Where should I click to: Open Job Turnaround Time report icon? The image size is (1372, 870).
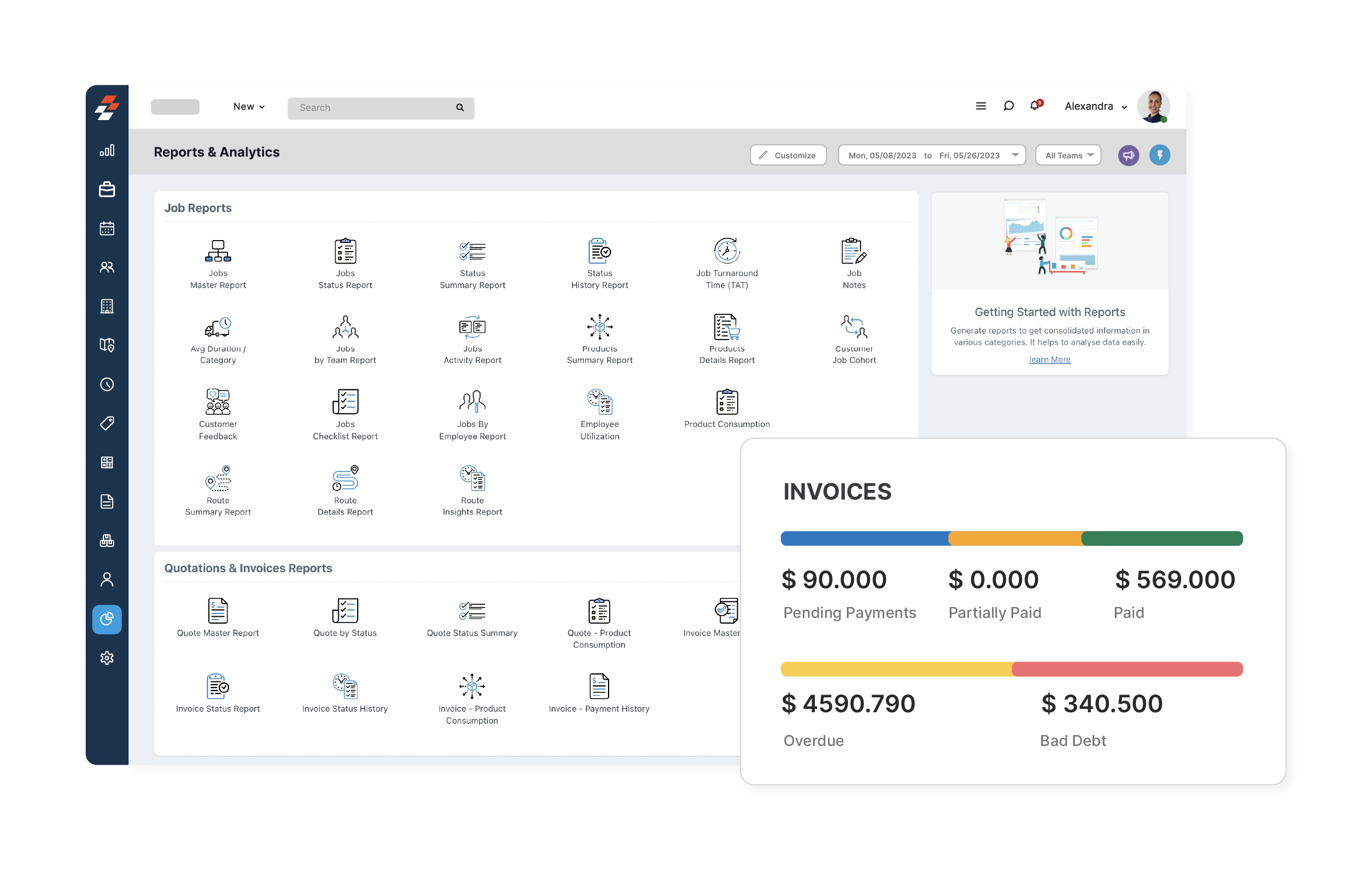[x=726, y=251]
